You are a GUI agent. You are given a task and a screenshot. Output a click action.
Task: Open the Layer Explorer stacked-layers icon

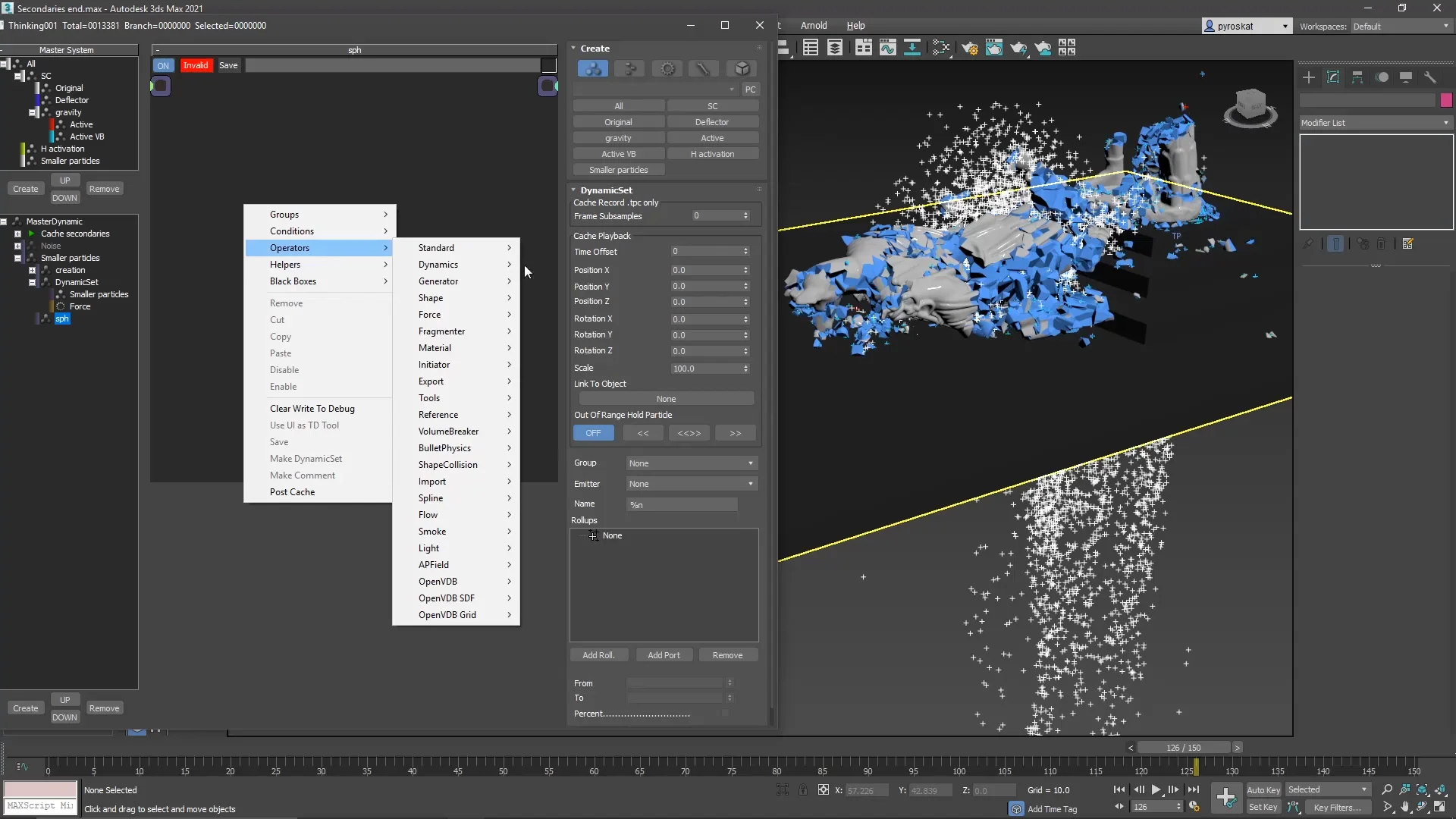pyautogui.click(x=835, y=49)
